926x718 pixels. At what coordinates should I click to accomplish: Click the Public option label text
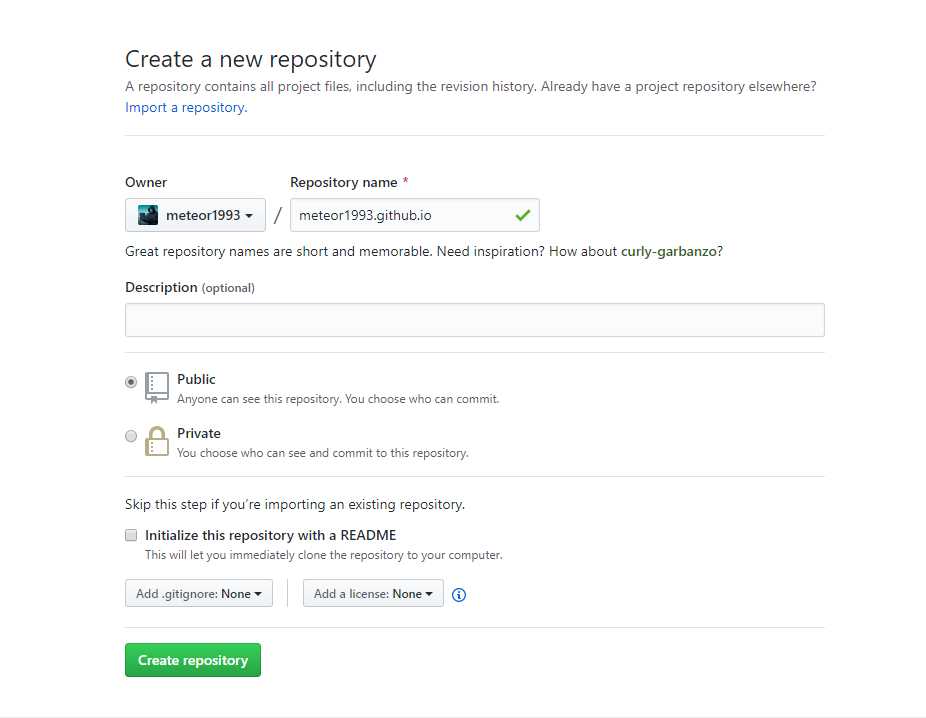click(196, 379)
